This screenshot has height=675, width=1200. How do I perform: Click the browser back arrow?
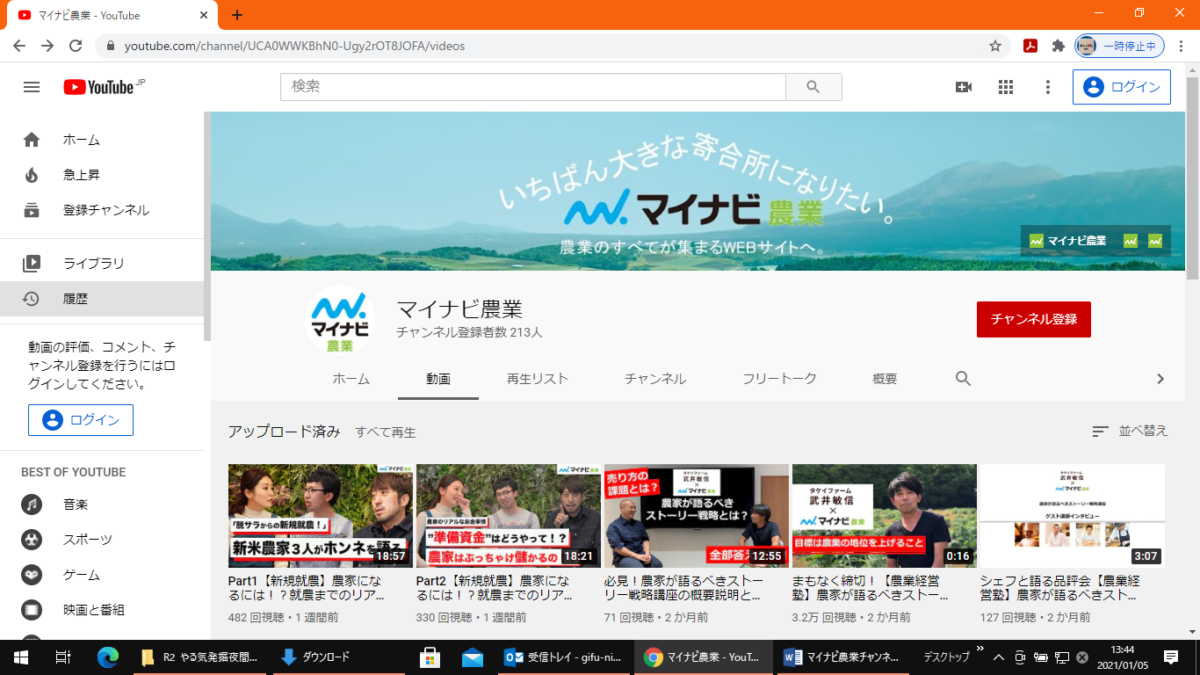(x=20, y=46)
